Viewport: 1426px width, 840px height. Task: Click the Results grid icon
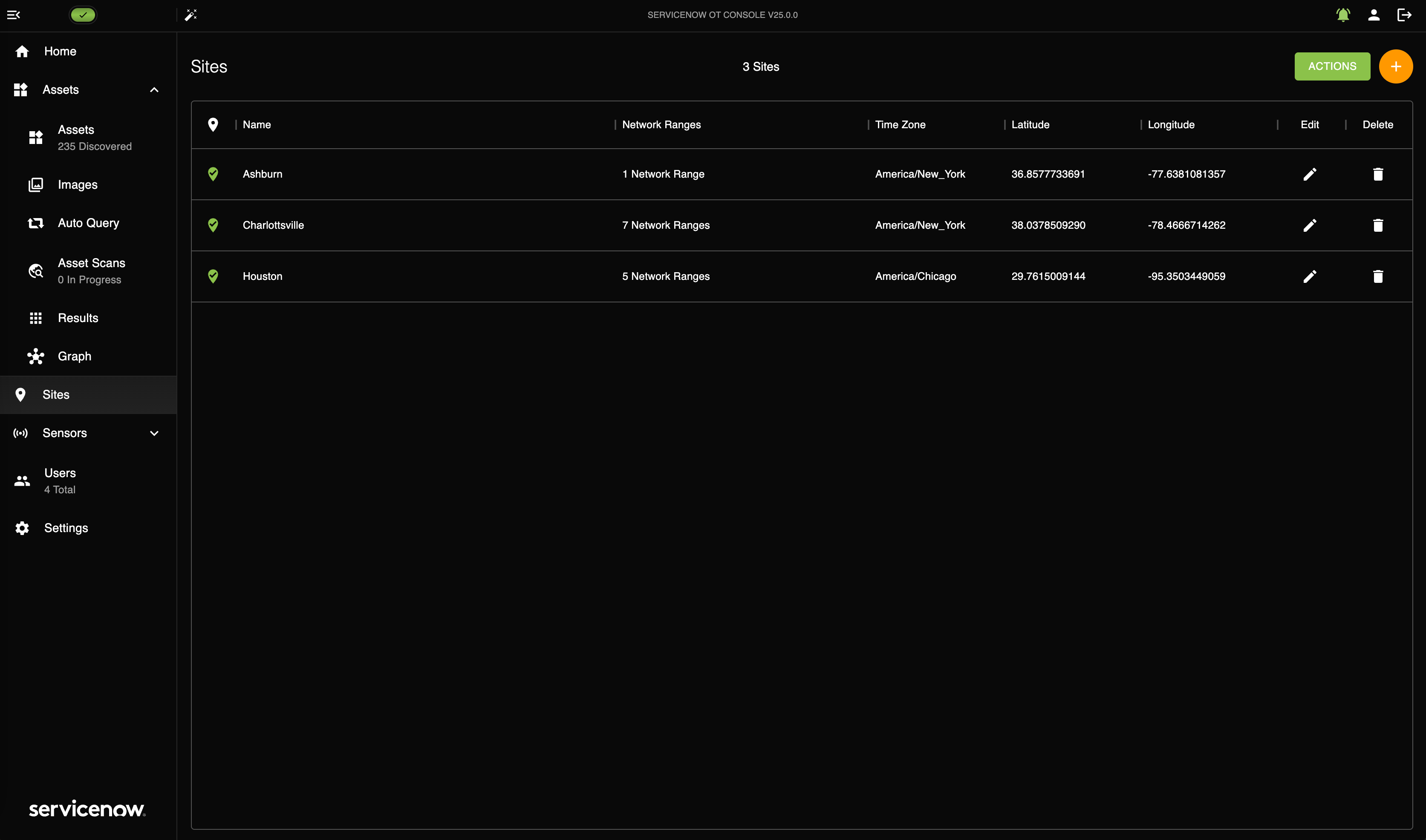[x=36, y=318]
